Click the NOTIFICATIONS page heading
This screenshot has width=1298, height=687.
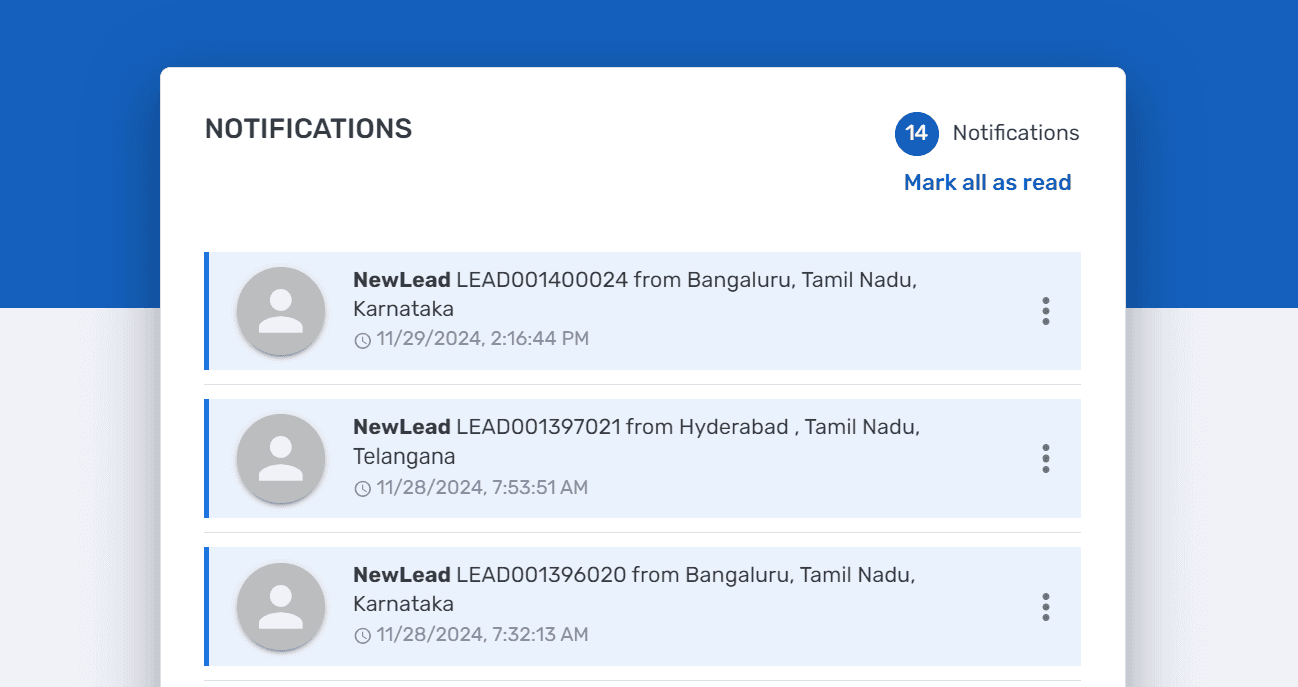(307, 128)
